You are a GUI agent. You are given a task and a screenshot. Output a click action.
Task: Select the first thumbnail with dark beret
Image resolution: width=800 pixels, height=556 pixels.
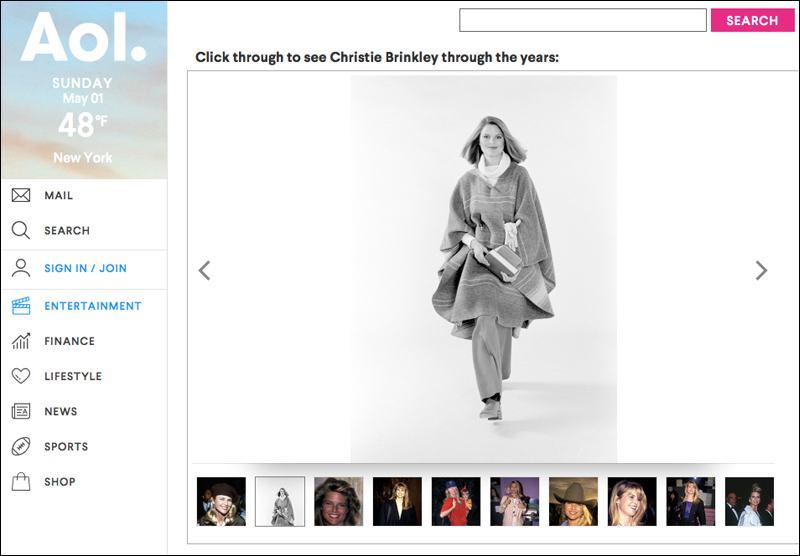221,501
